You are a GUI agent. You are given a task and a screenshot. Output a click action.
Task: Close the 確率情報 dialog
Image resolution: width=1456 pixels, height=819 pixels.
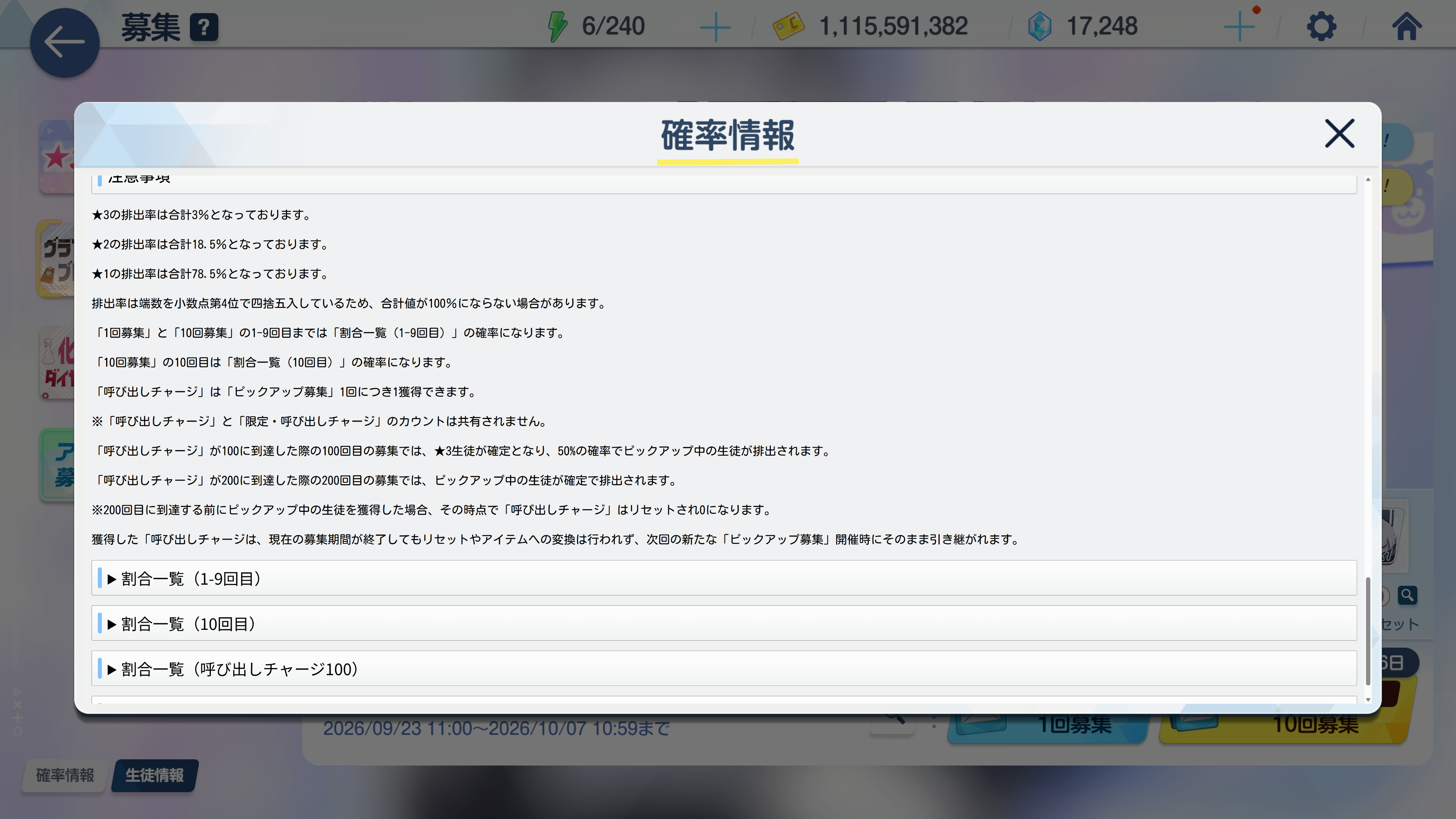pos(1340,133)
